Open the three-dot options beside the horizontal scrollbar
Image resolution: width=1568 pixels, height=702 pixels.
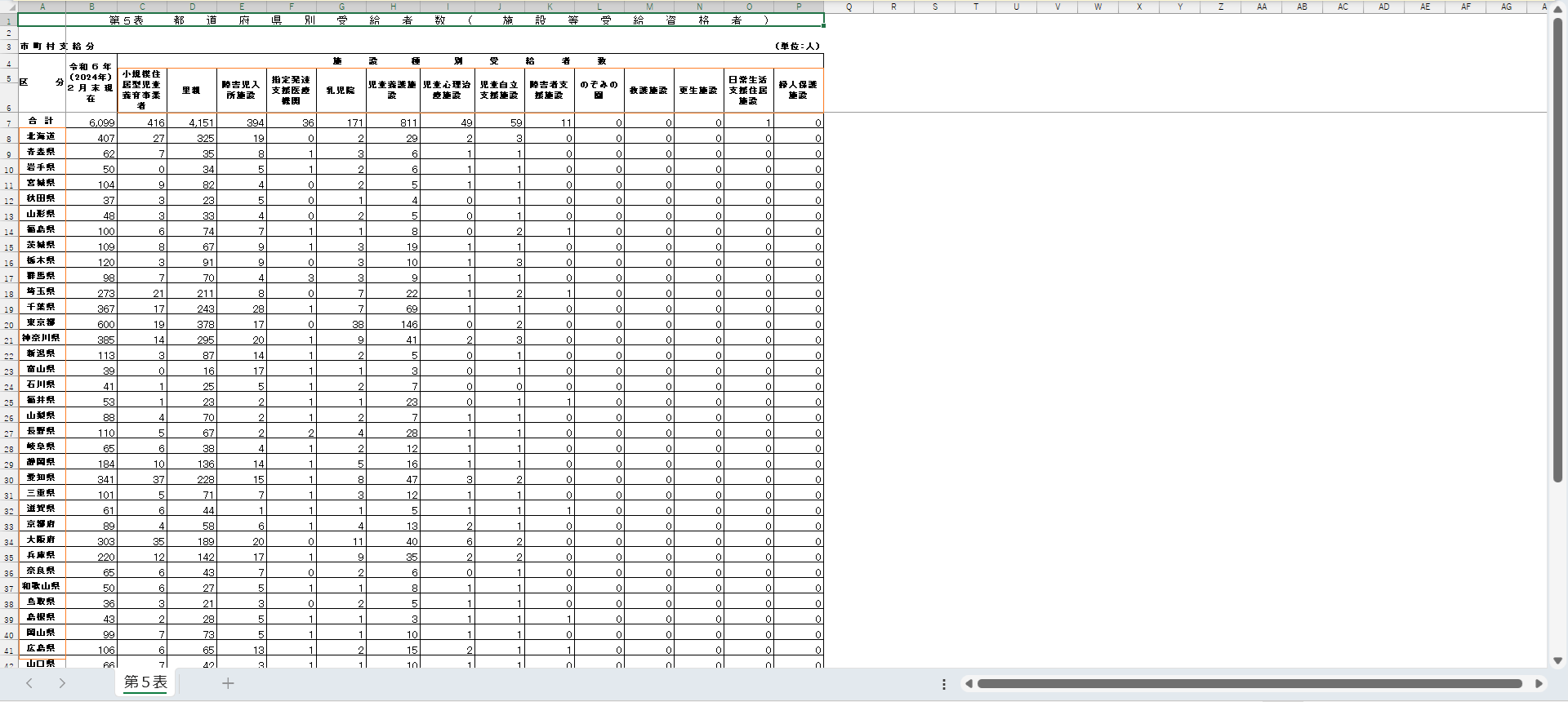(x=943, y=684)
